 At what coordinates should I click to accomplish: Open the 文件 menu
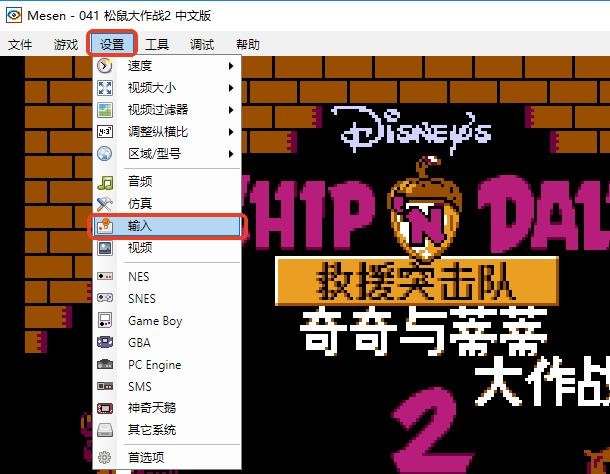[20, 44]
